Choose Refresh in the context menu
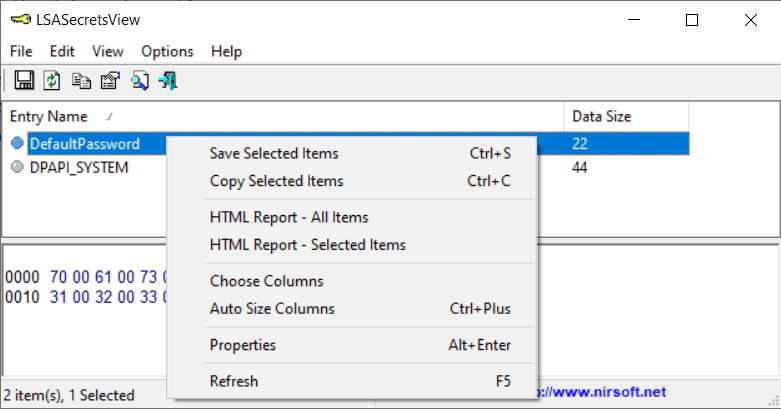 (x=352, y=381)
